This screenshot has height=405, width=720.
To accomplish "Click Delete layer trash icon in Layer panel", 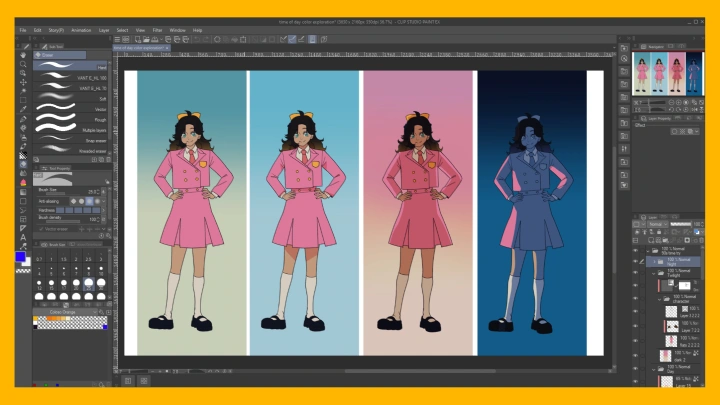I will tap(701, 241).
